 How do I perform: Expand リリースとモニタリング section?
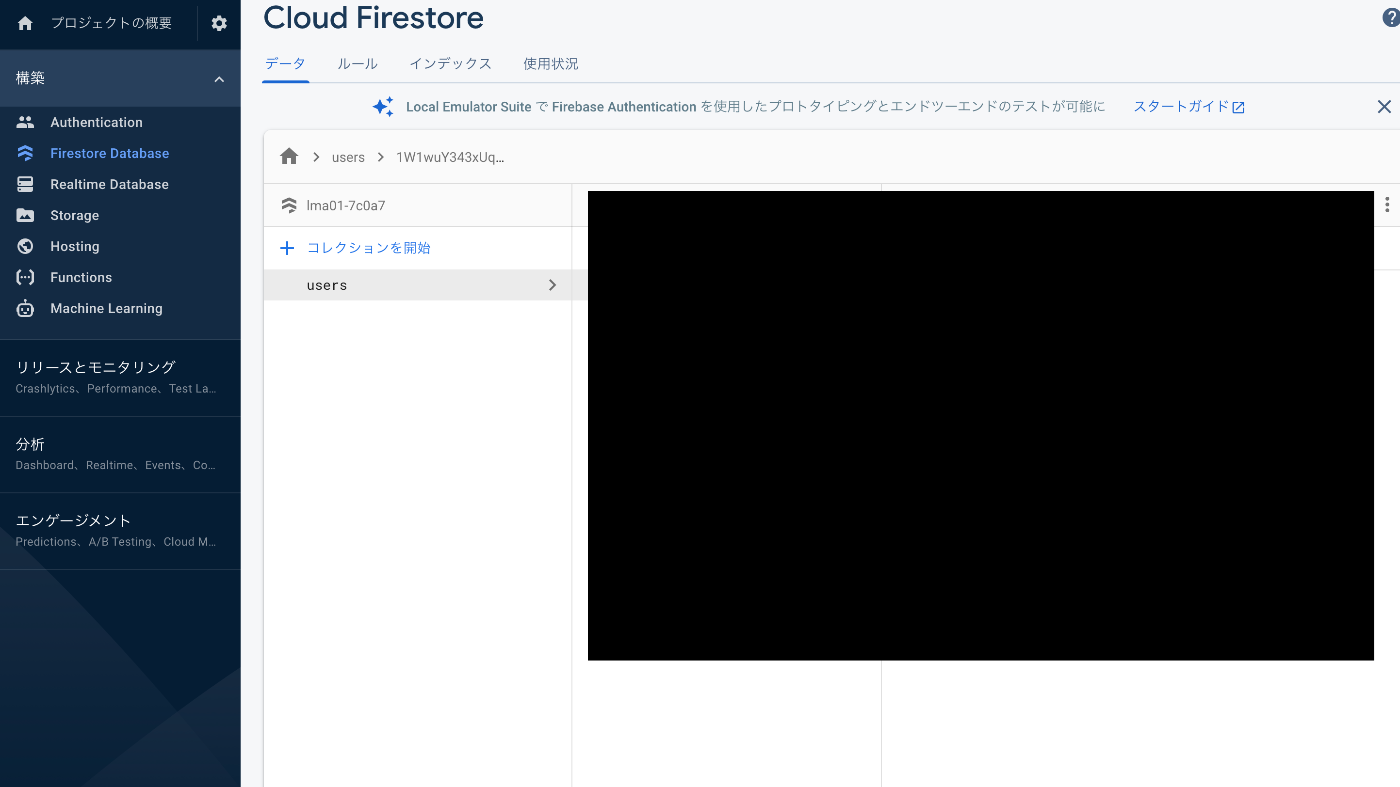[x=120, y=377]
